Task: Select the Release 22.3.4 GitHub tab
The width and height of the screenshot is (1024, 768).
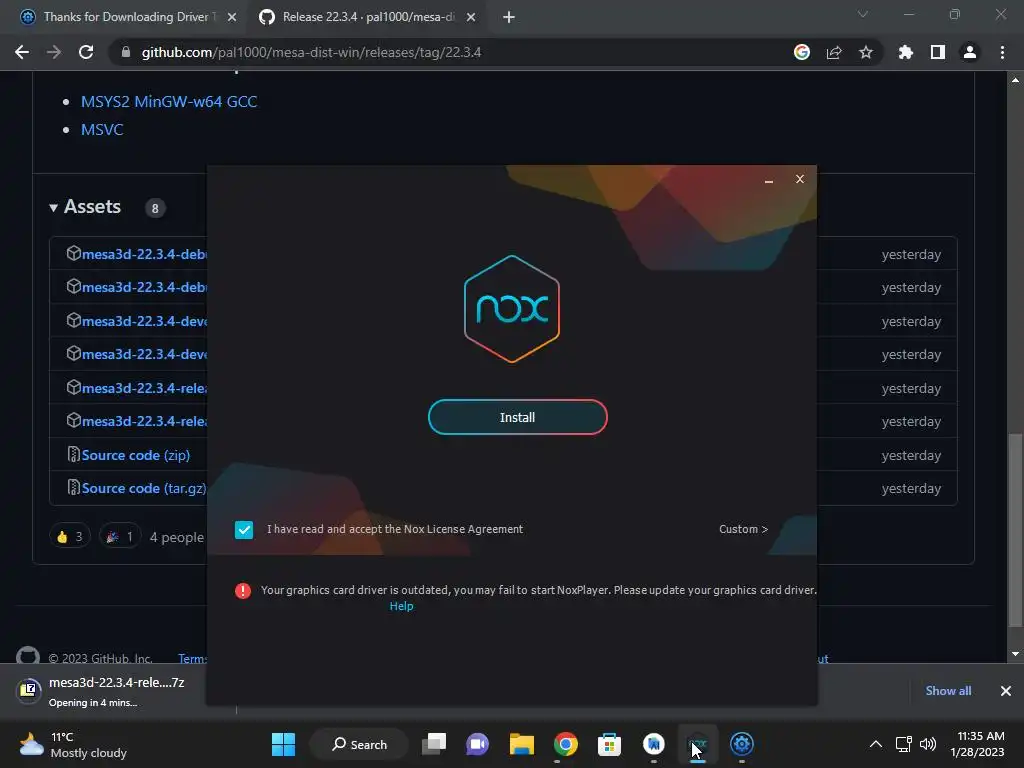Action: point(367,17)
